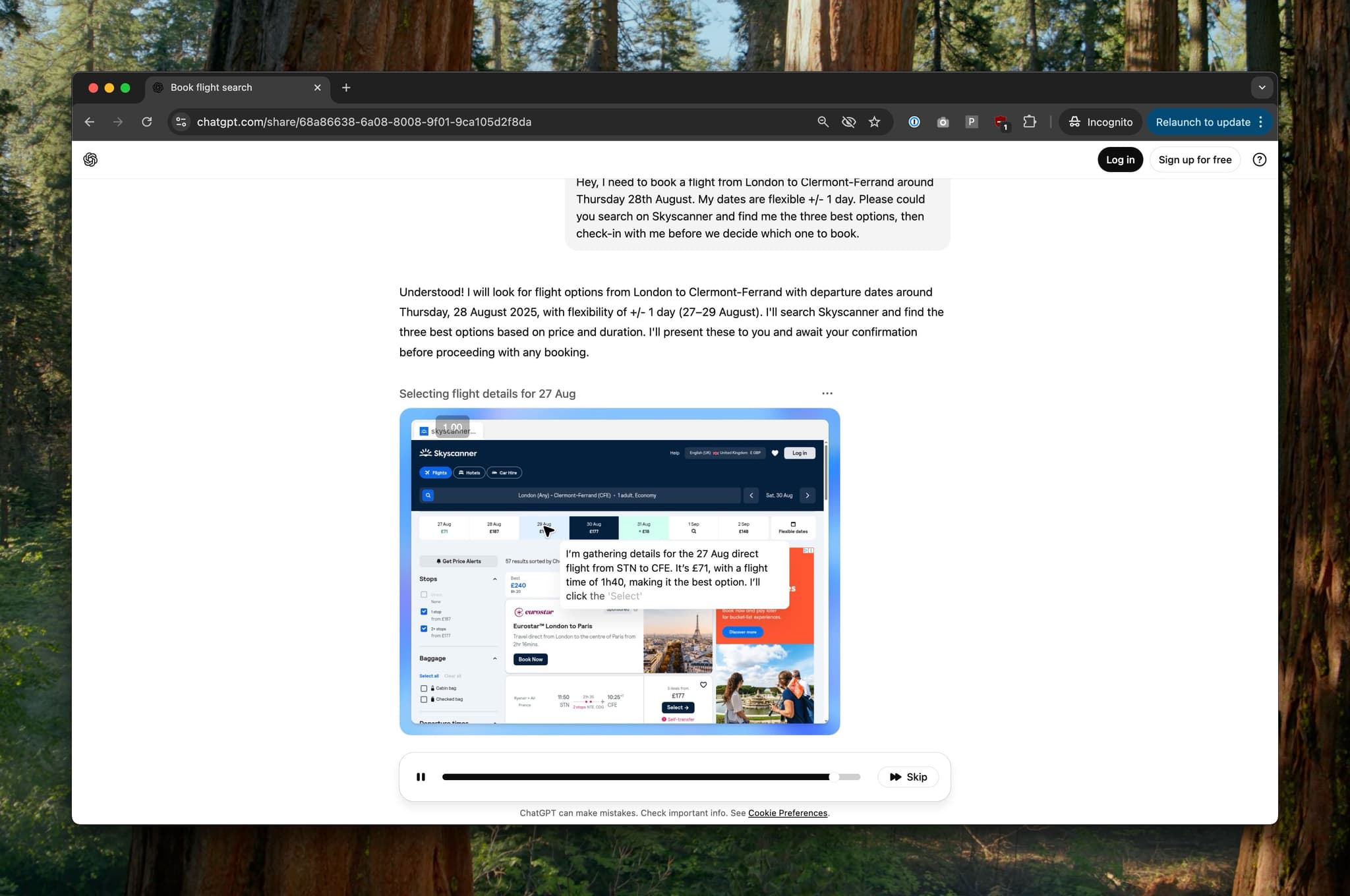Click Relaunch to update button
The image size is (1350, 896).
(x=1202, y=122)
